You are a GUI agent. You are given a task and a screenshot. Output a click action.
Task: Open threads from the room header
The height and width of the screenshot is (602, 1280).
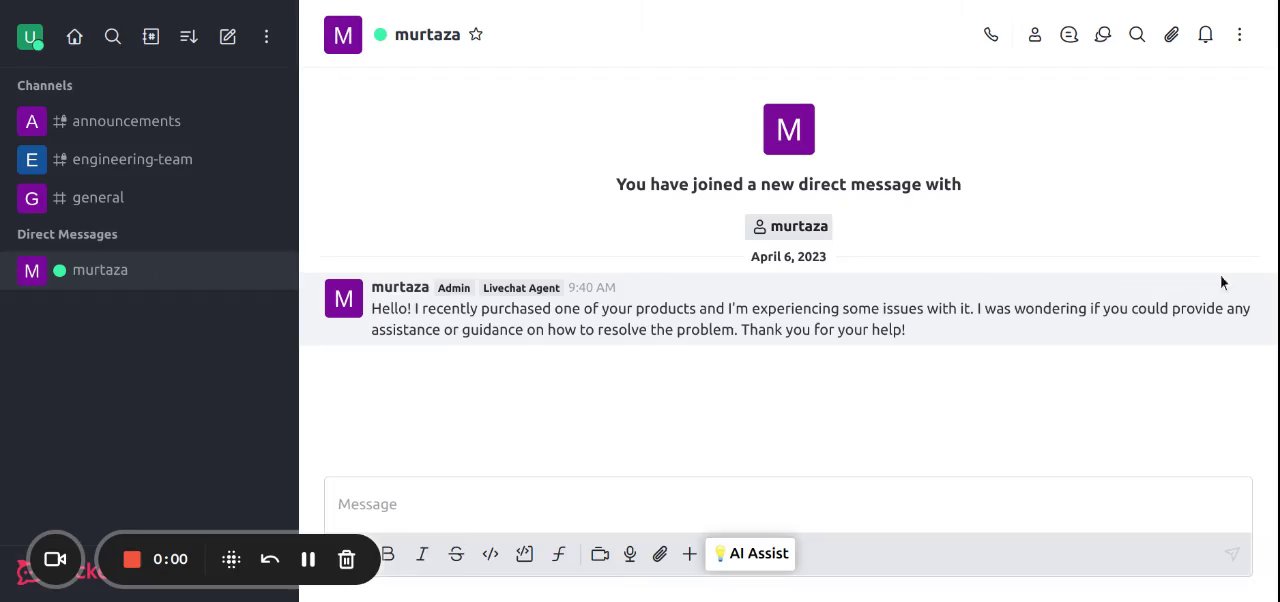[x=1069, y=35]
